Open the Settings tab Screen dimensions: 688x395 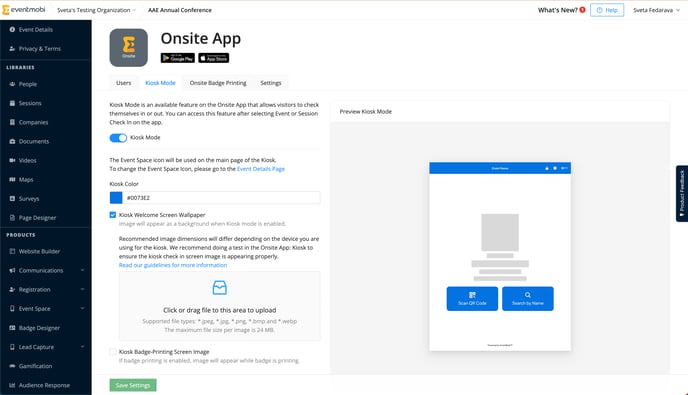click(271, 83)
